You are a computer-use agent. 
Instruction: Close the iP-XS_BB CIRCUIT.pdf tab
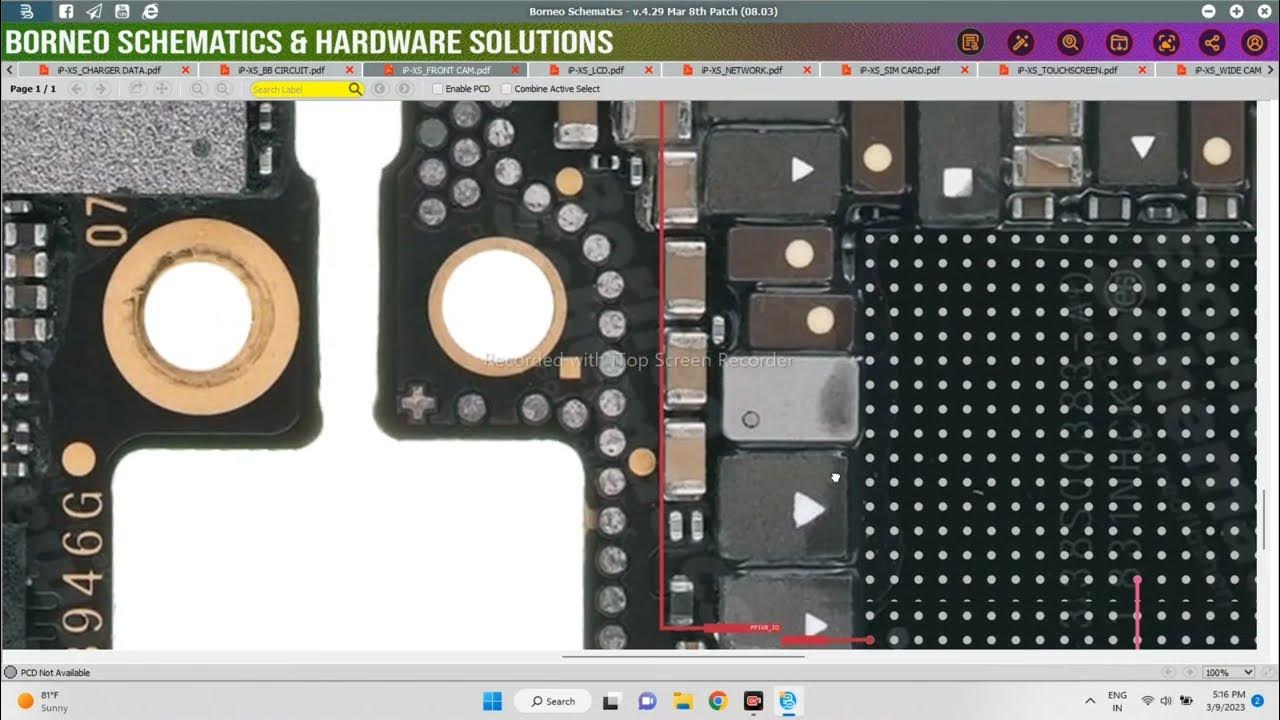point(349,70)
